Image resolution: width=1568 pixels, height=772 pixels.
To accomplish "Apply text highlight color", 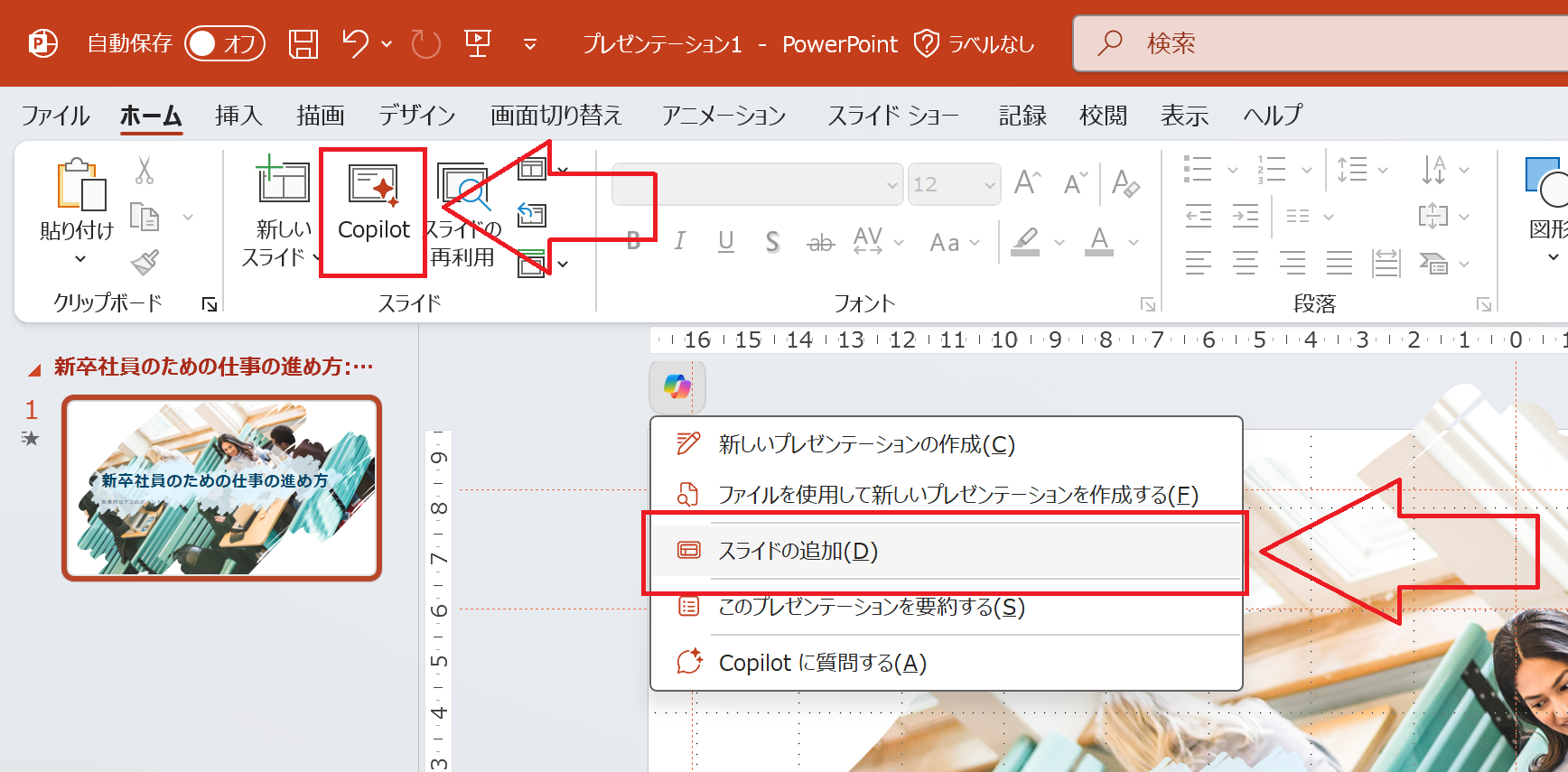I will [1025, 241].
